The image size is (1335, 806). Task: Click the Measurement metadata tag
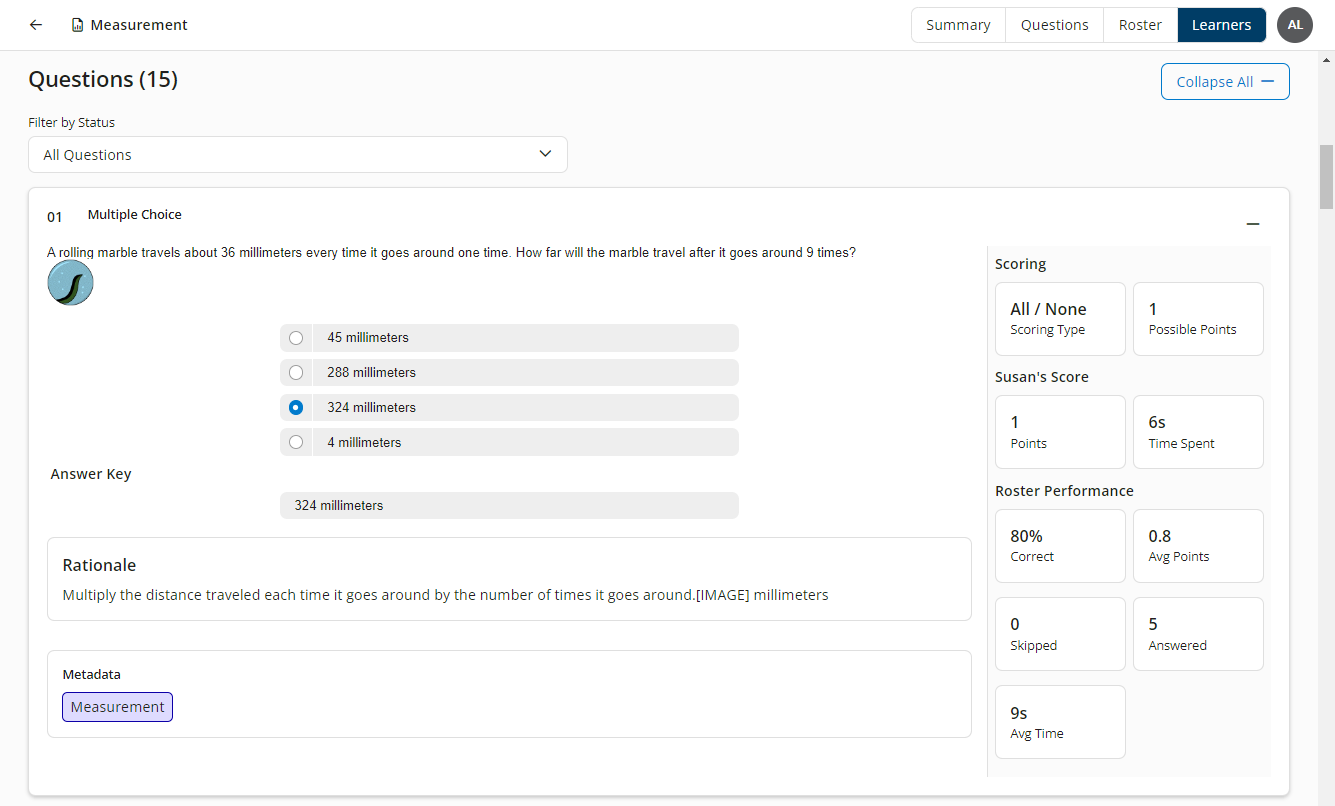tap(117, 706)
